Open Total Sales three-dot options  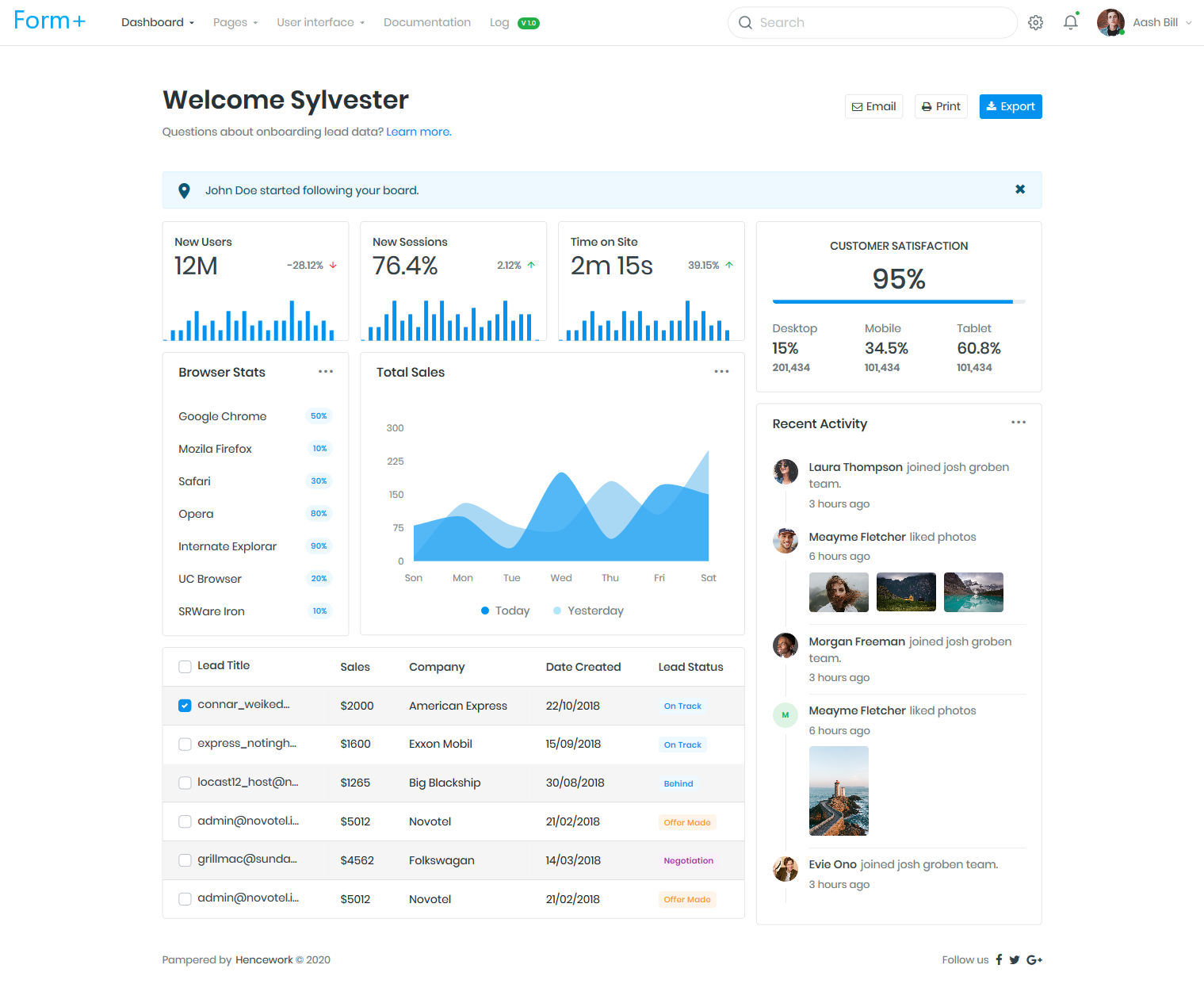pos(721,372)
